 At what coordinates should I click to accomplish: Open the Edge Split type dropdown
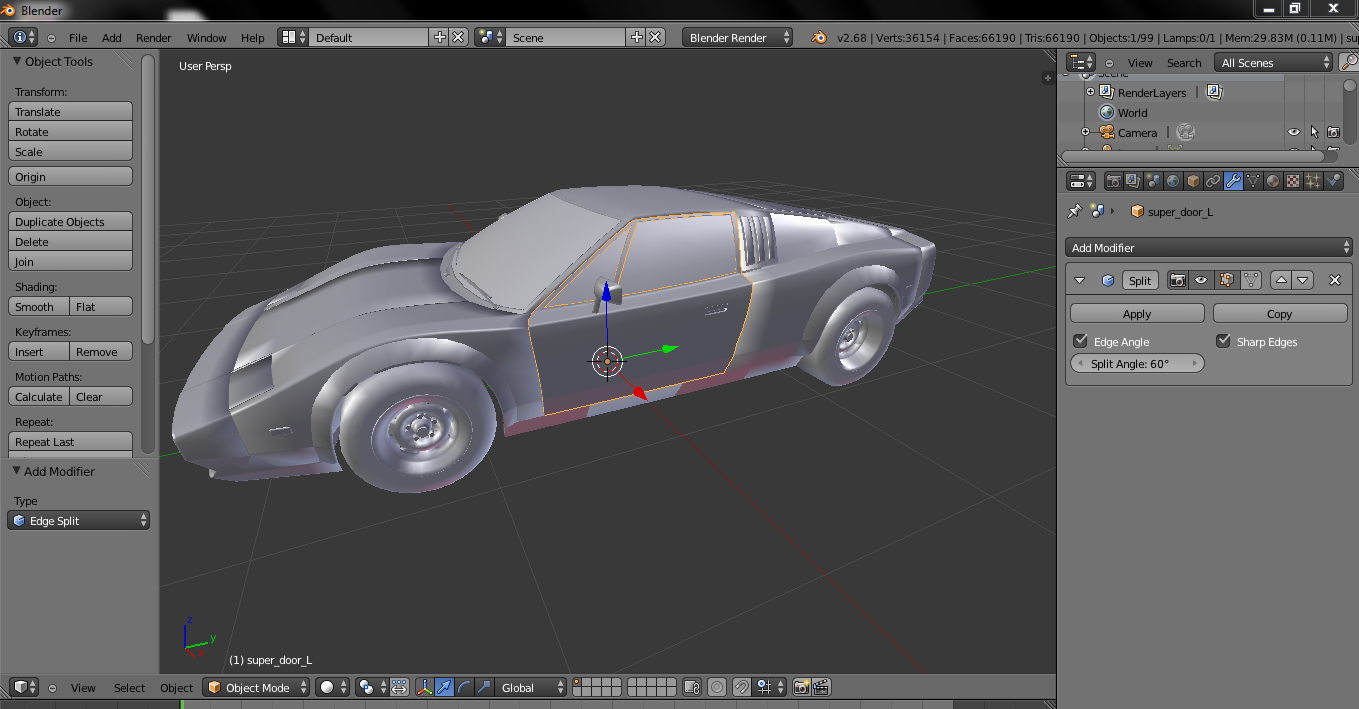pyautogui.click(x=79, y=520)
